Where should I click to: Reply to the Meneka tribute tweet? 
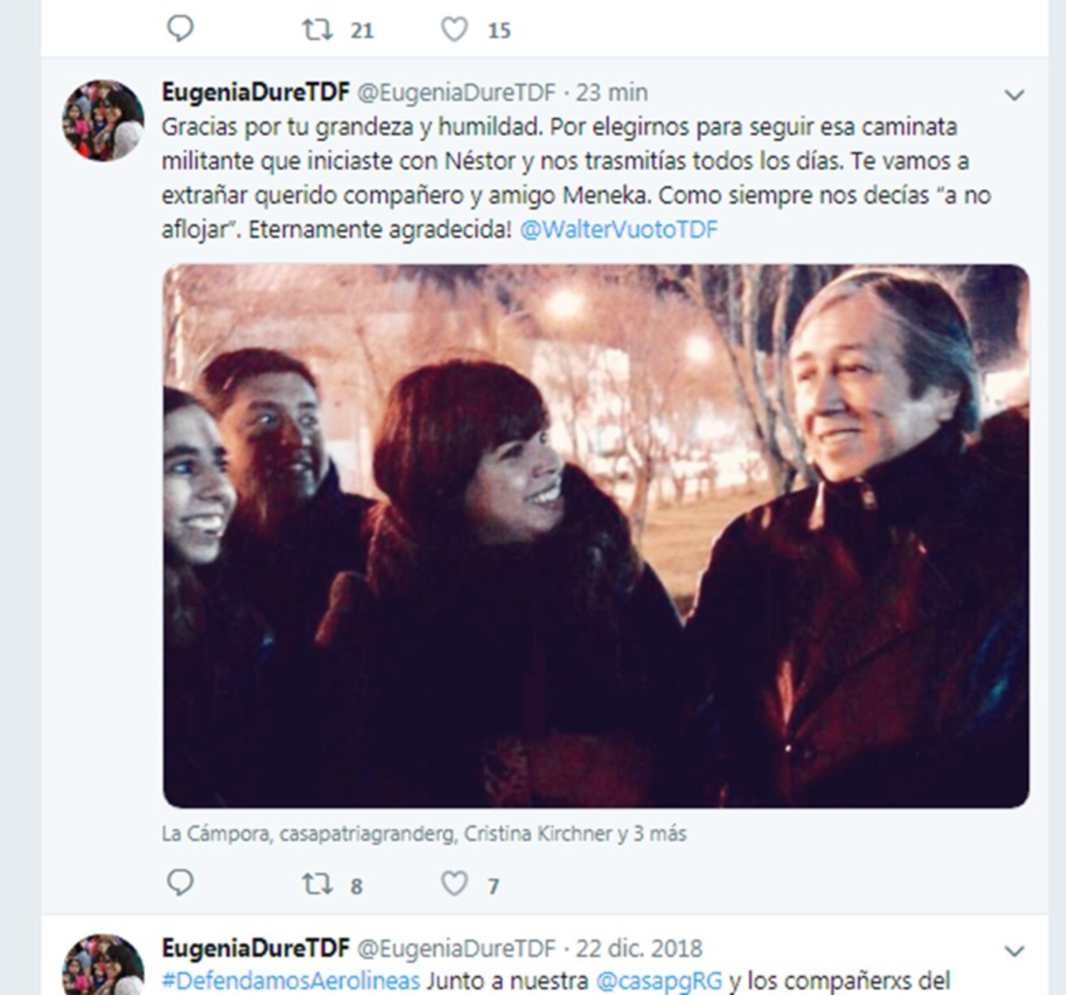coord(180,883)
